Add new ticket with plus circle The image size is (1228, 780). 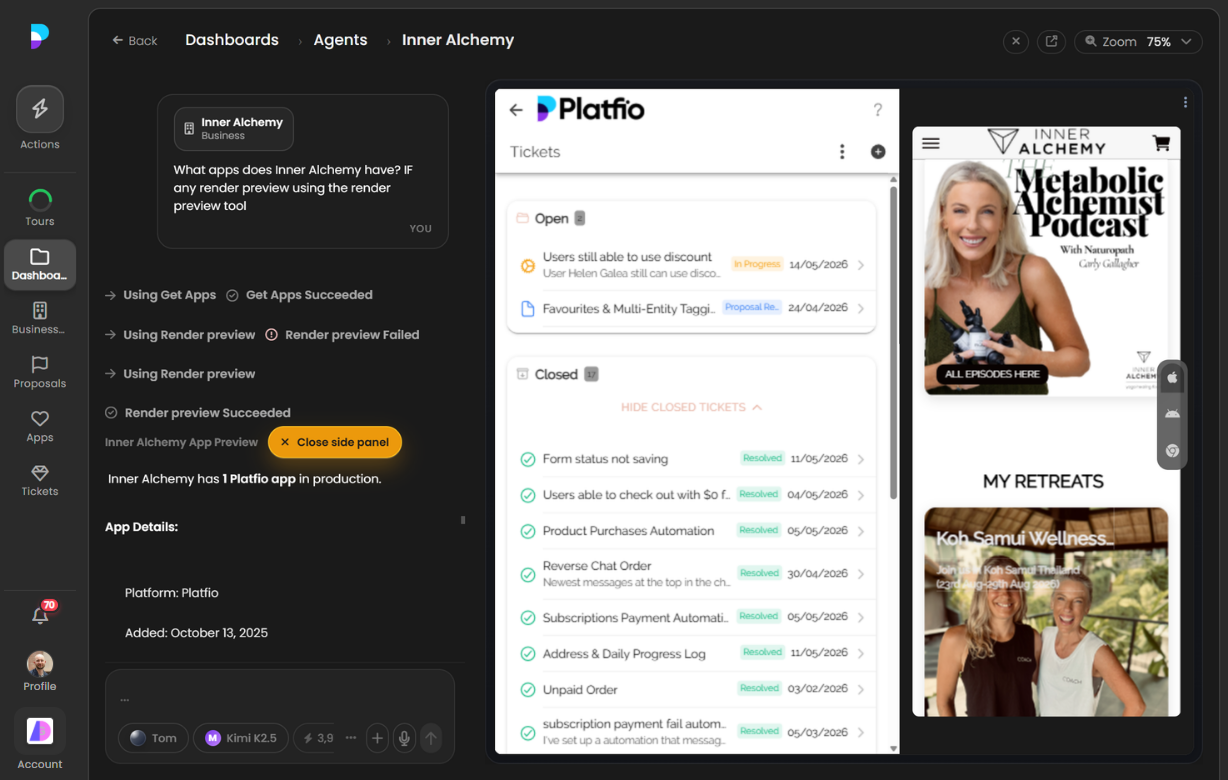point(878,152)
